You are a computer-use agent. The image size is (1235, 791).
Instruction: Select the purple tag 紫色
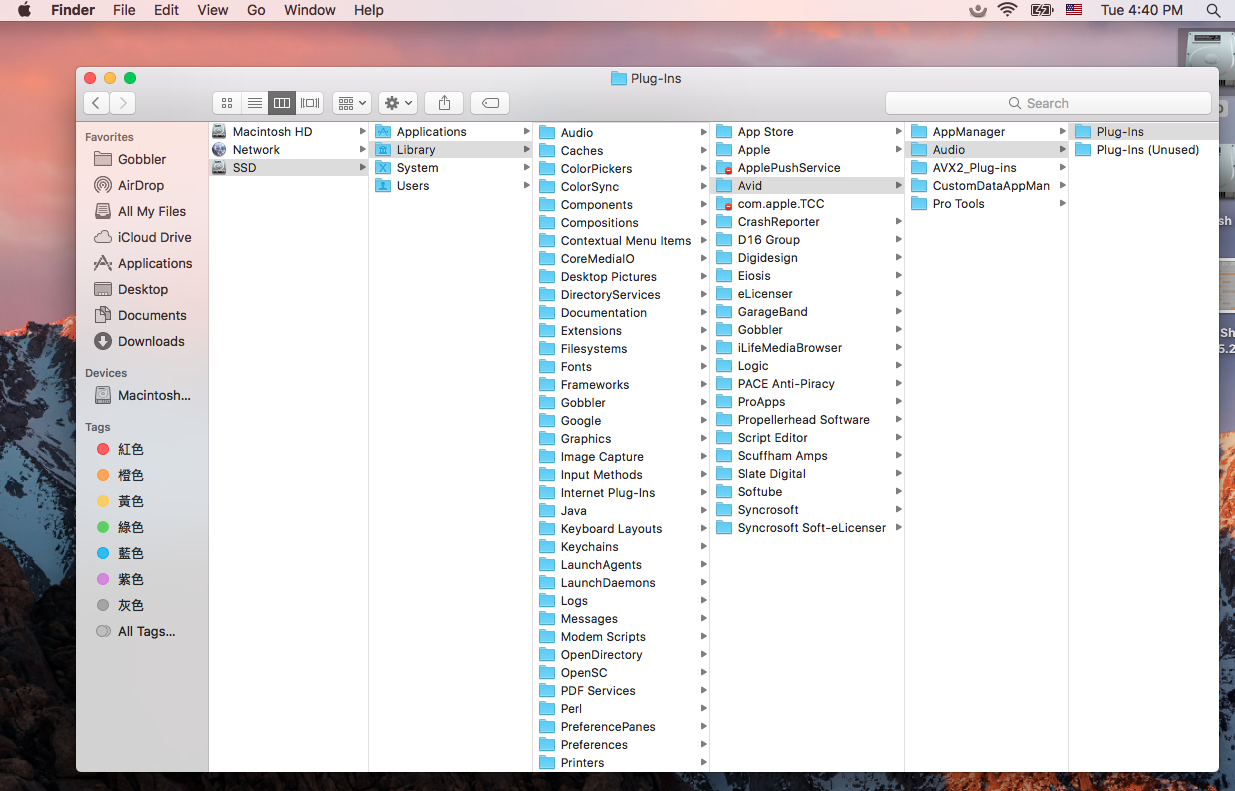pos(131,579)
